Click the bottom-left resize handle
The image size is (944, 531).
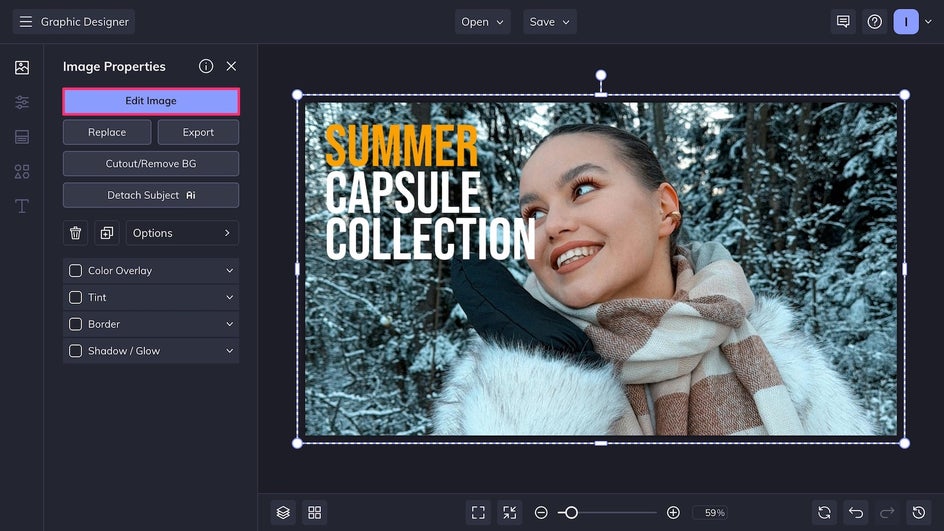[297, 443]
